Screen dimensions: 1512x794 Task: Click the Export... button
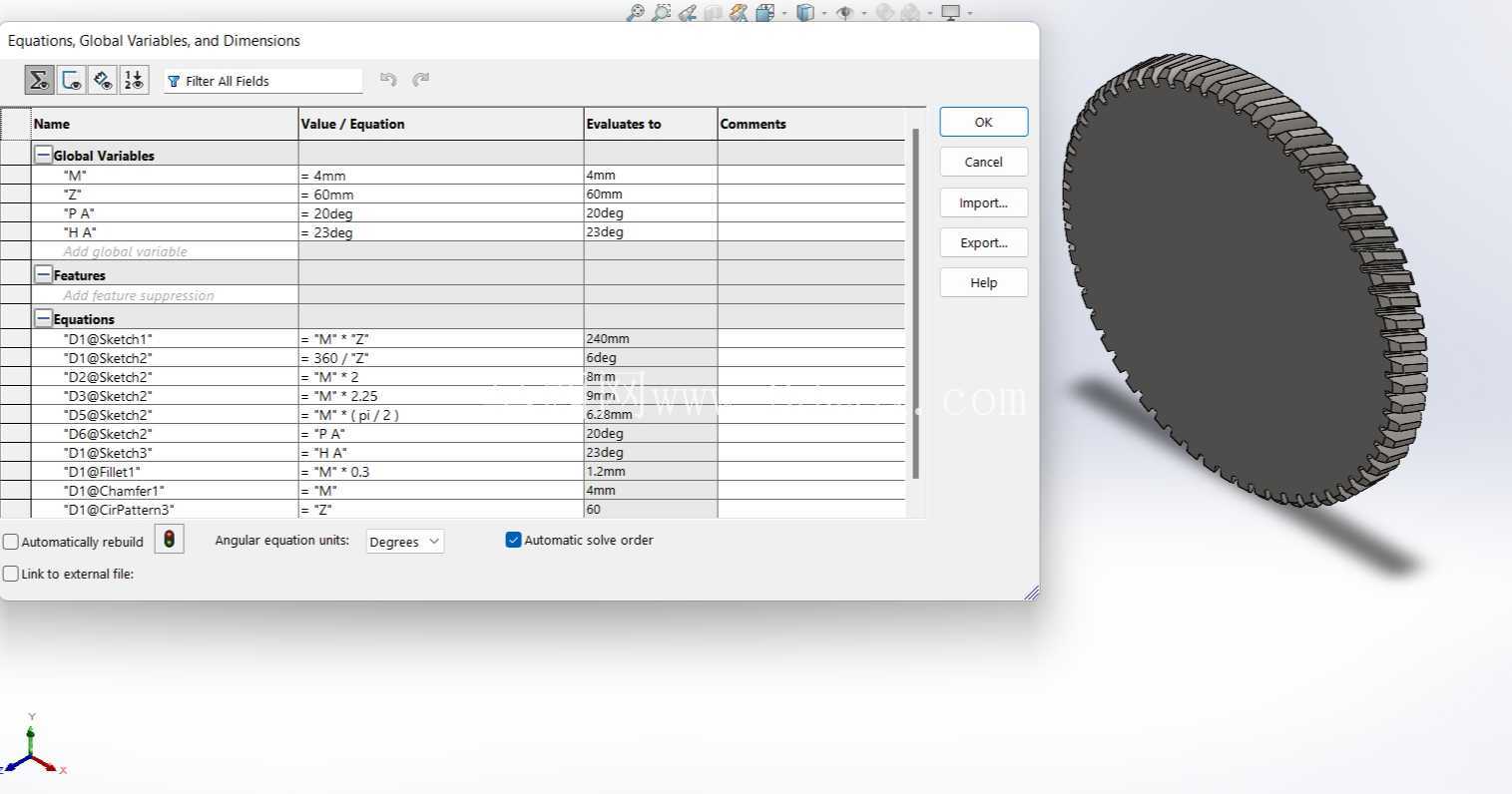tap(984, 242)
